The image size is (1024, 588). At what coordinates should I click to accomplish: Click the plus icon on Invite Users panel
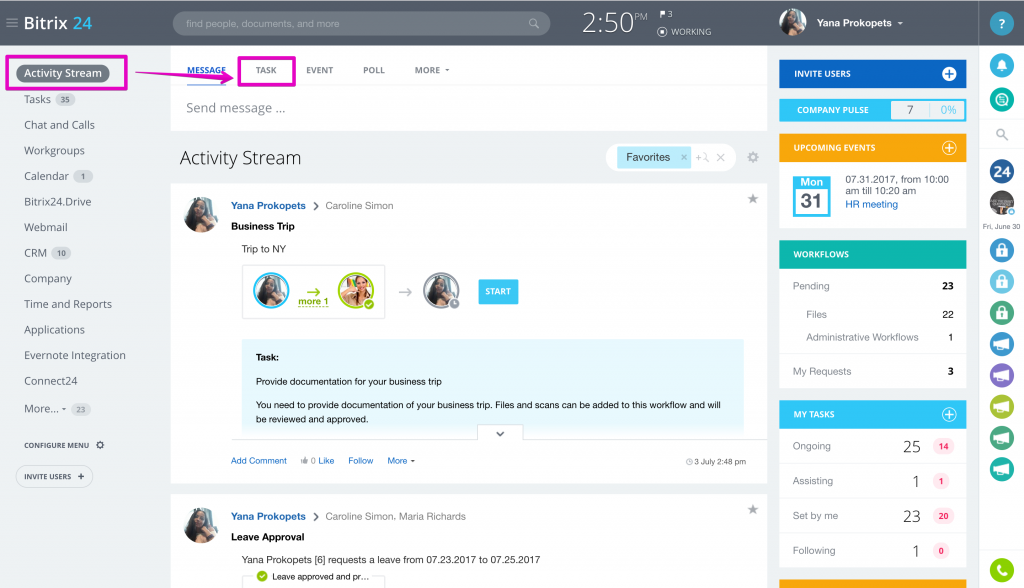pyautogui.click(x=949, y=74)
